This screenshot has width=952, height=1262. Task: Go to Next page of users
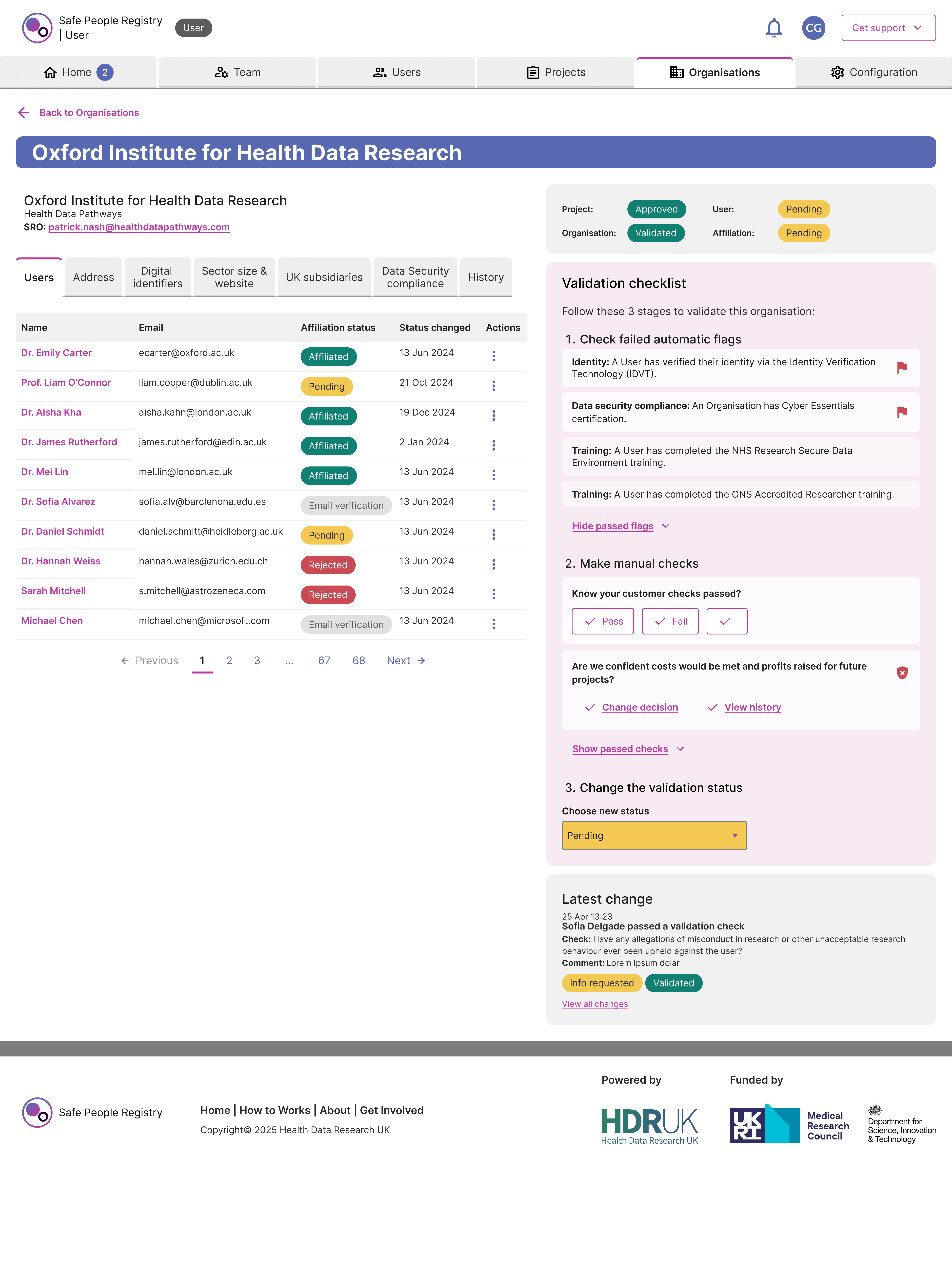click(406, 661)
